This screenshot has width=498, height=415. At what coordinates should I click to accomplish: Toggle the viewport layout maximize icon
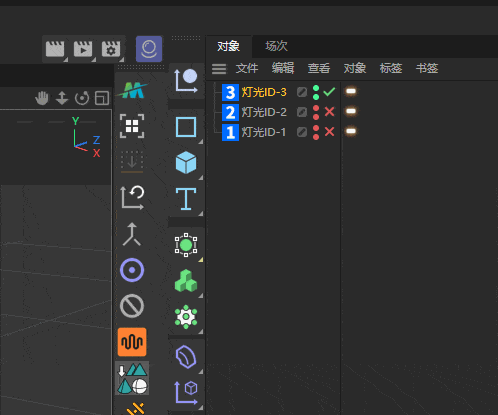pos(102,98)
